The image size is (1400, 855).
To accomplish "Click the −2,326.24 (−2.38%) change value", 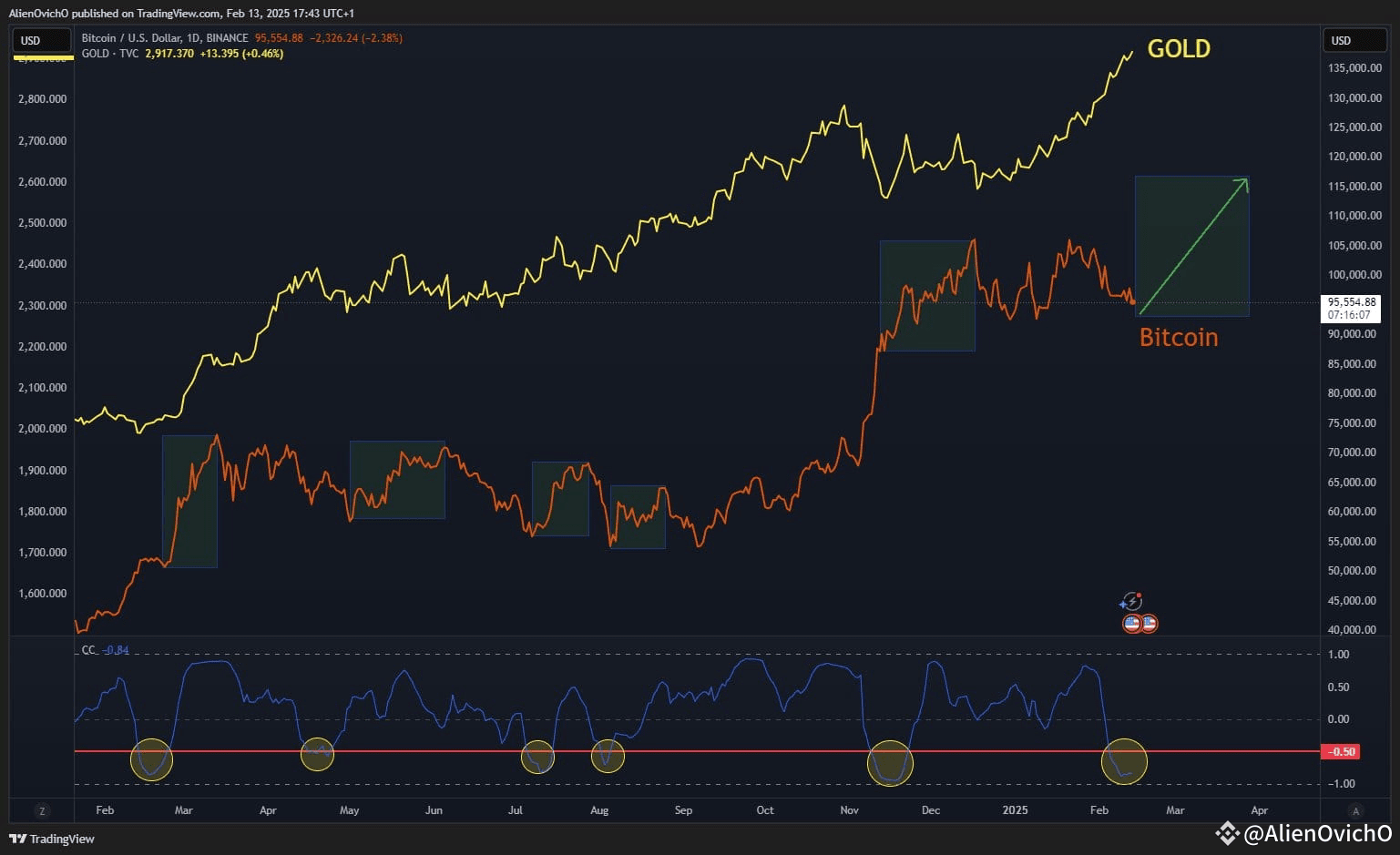I will [x=356, y=38].
